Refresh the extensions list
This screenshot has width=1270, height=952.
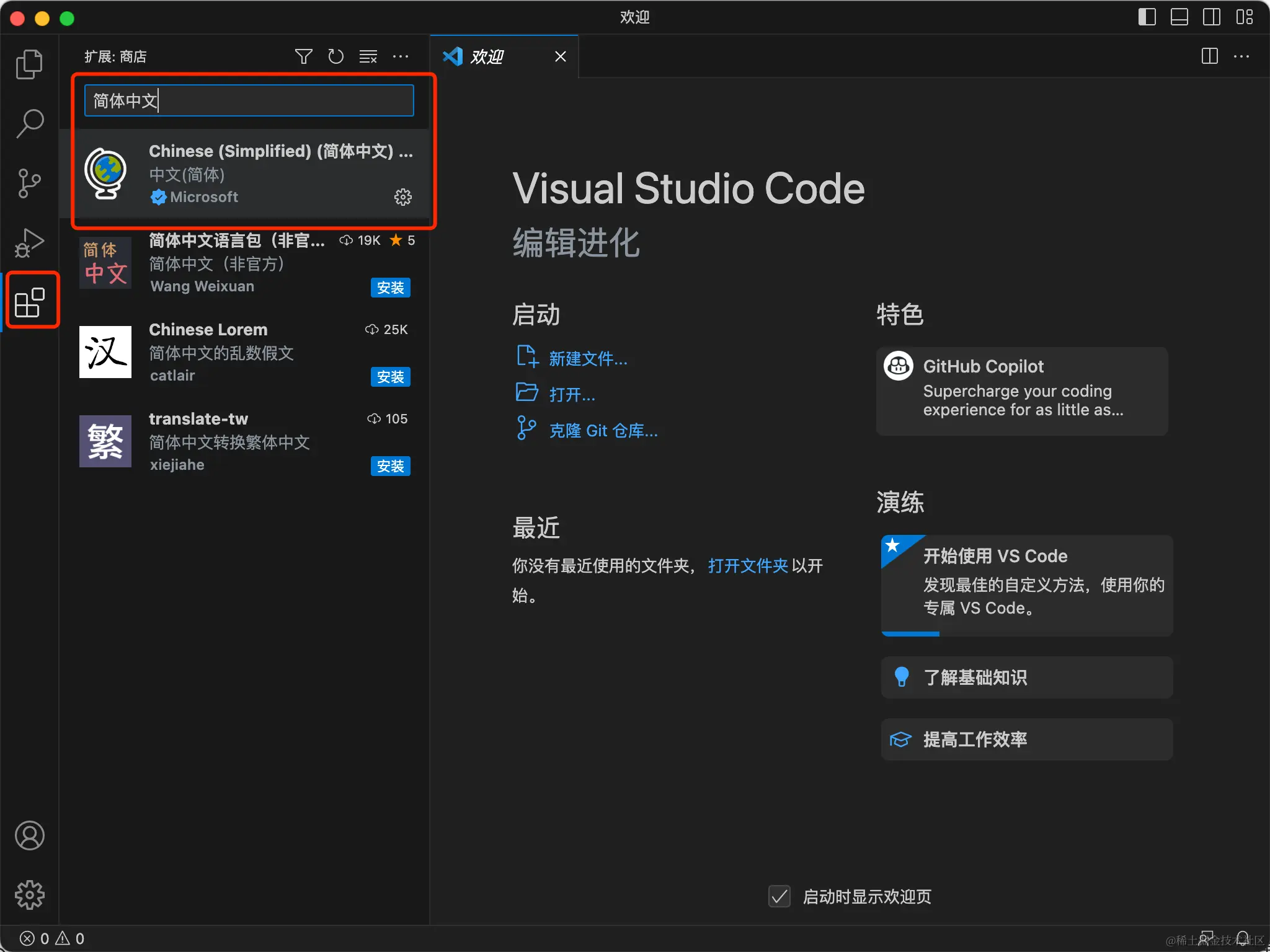[x=335, y=56]
